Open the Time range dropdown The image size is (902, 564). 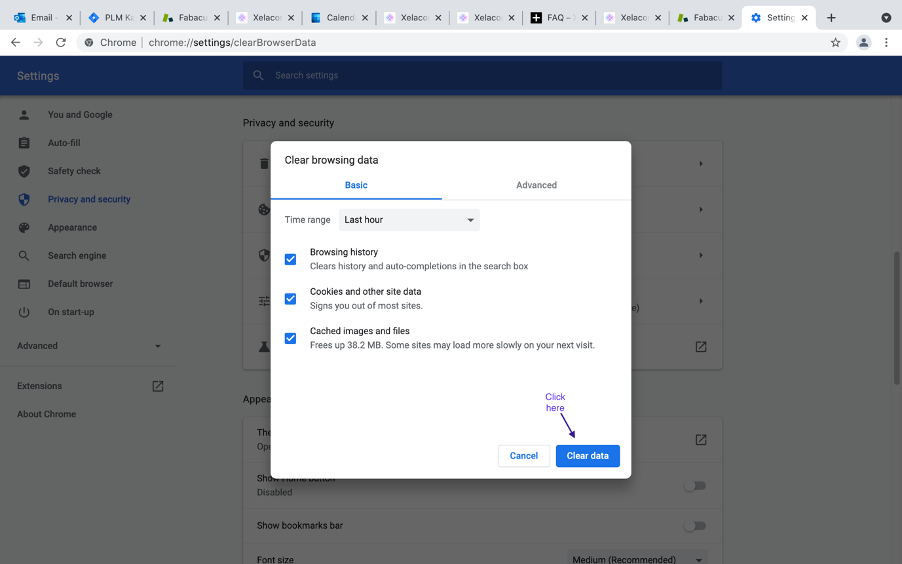click(409, 220)
